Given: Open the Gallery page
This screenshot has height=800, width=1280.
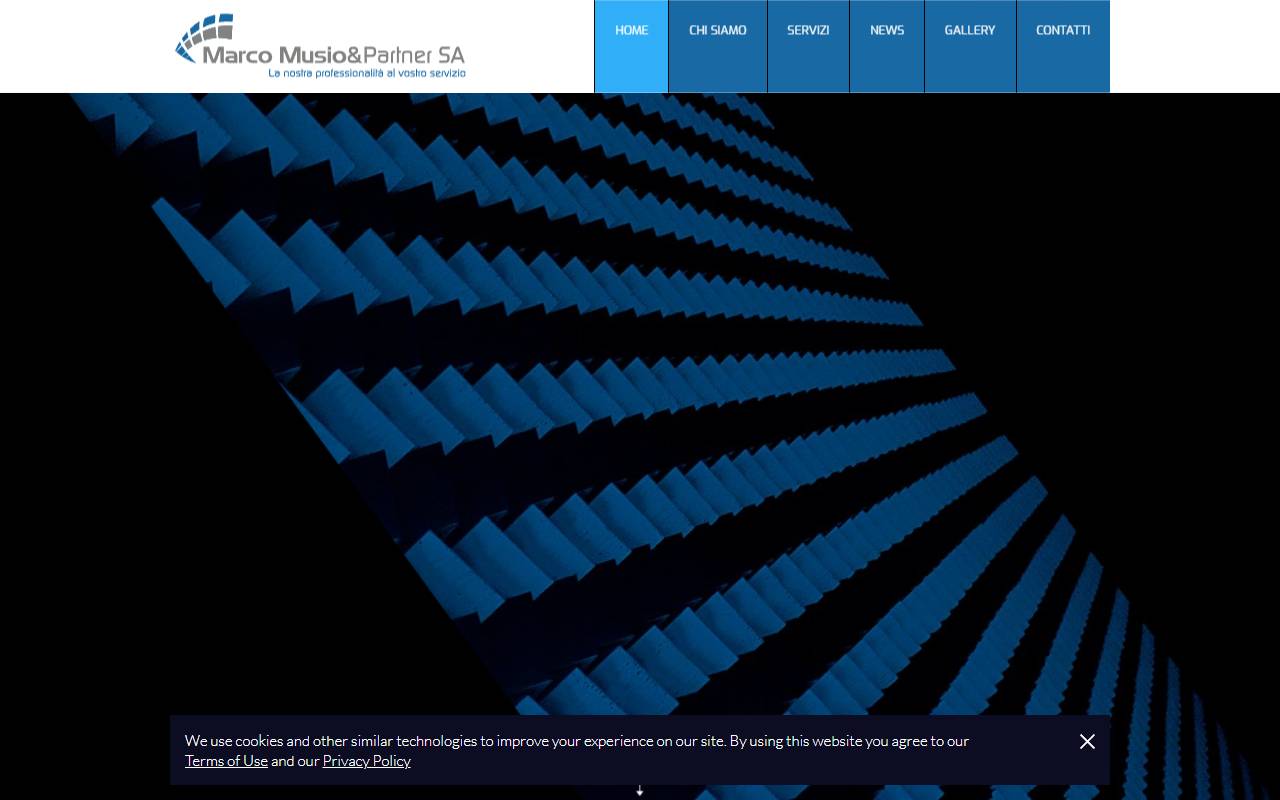Looking at the screenshot, I should [x=970, y=46].
